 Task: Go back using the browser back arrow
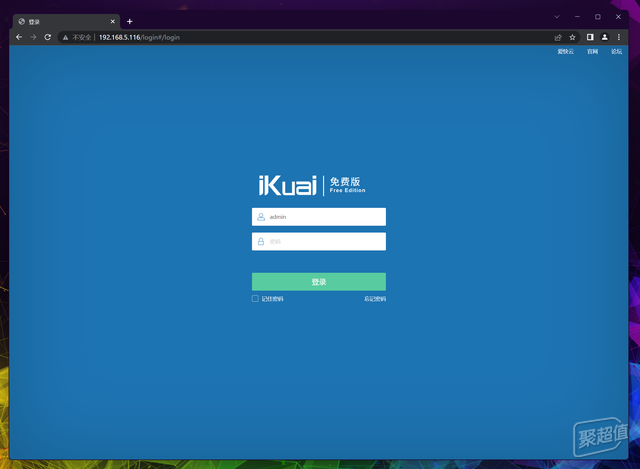pyautogui.click(x=19, y=37)
